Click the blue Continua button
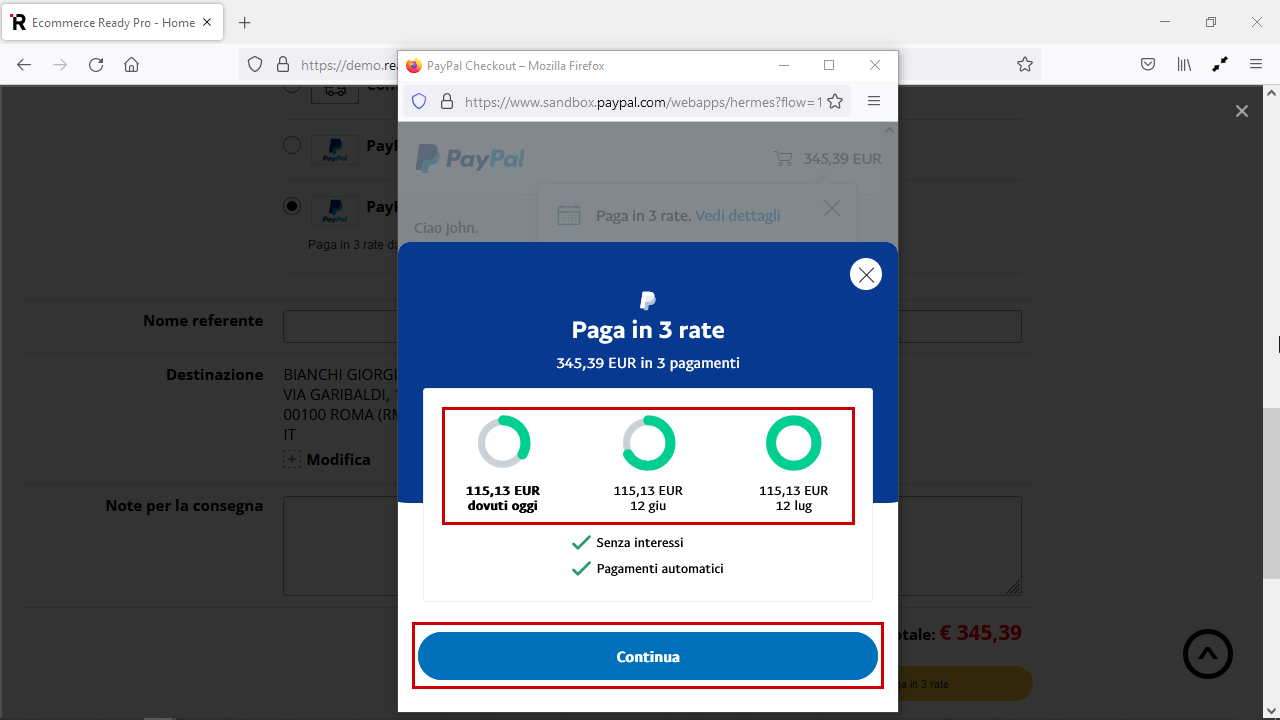The height and width of the screenshot is (720, 1280). [x=648, y=656]
